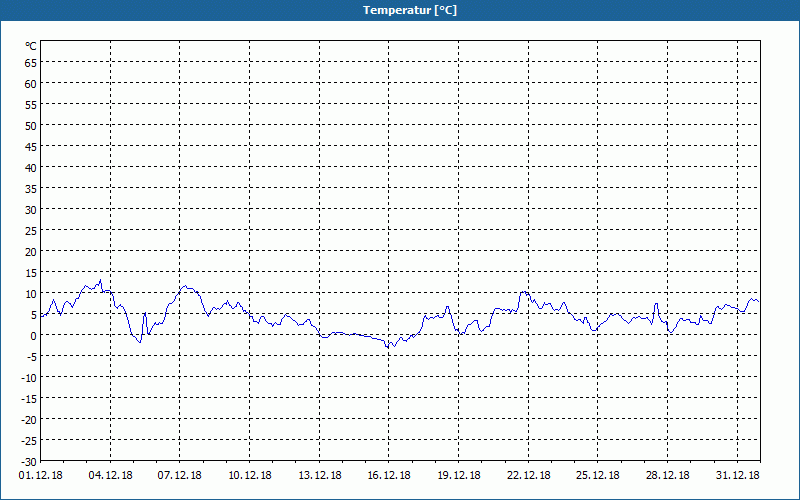Click the 25.12.18 date label
This screenshot has width=800, height=500.
tap(598, 475)
